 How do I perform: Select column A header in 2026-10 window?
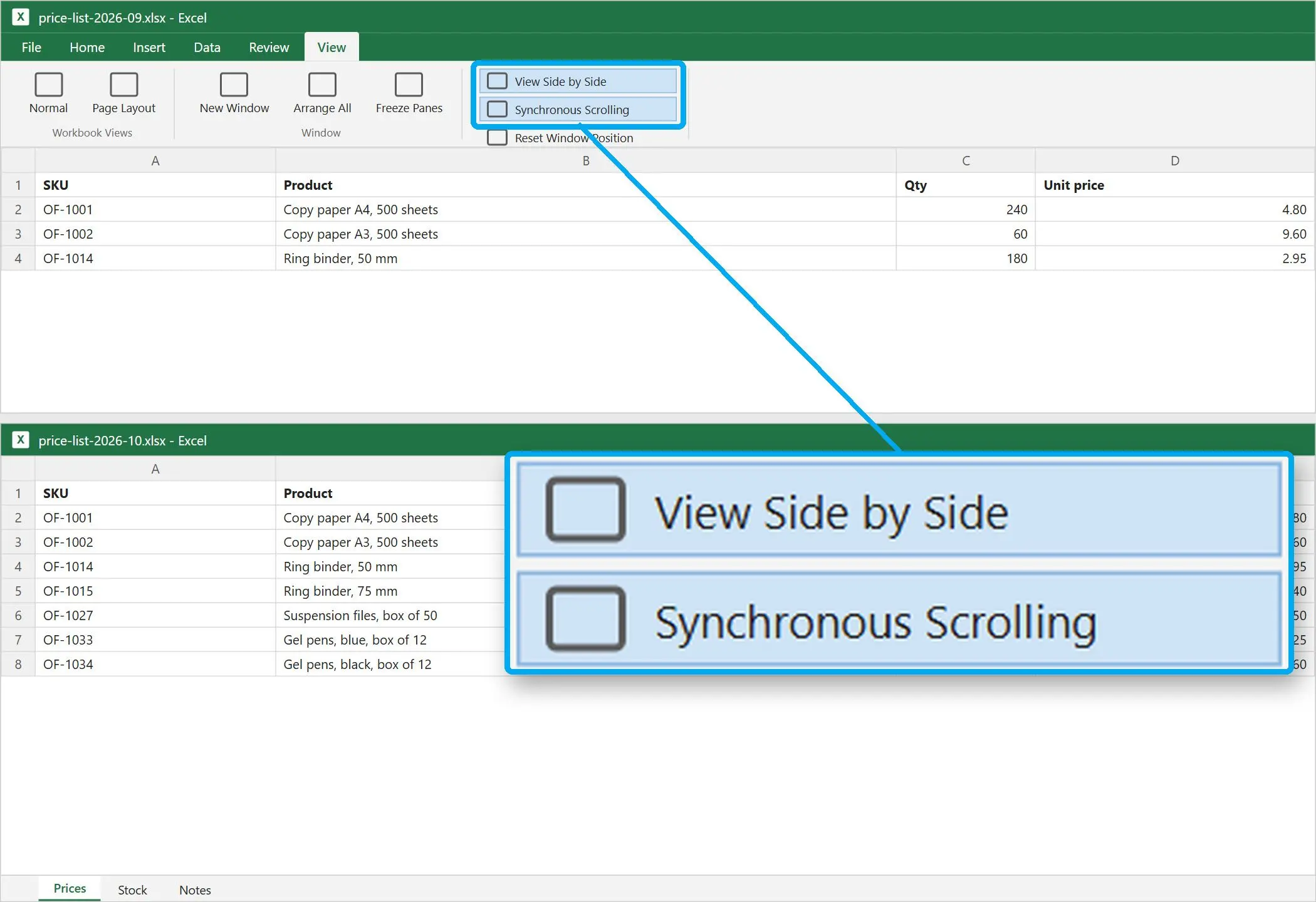(155, 469)
